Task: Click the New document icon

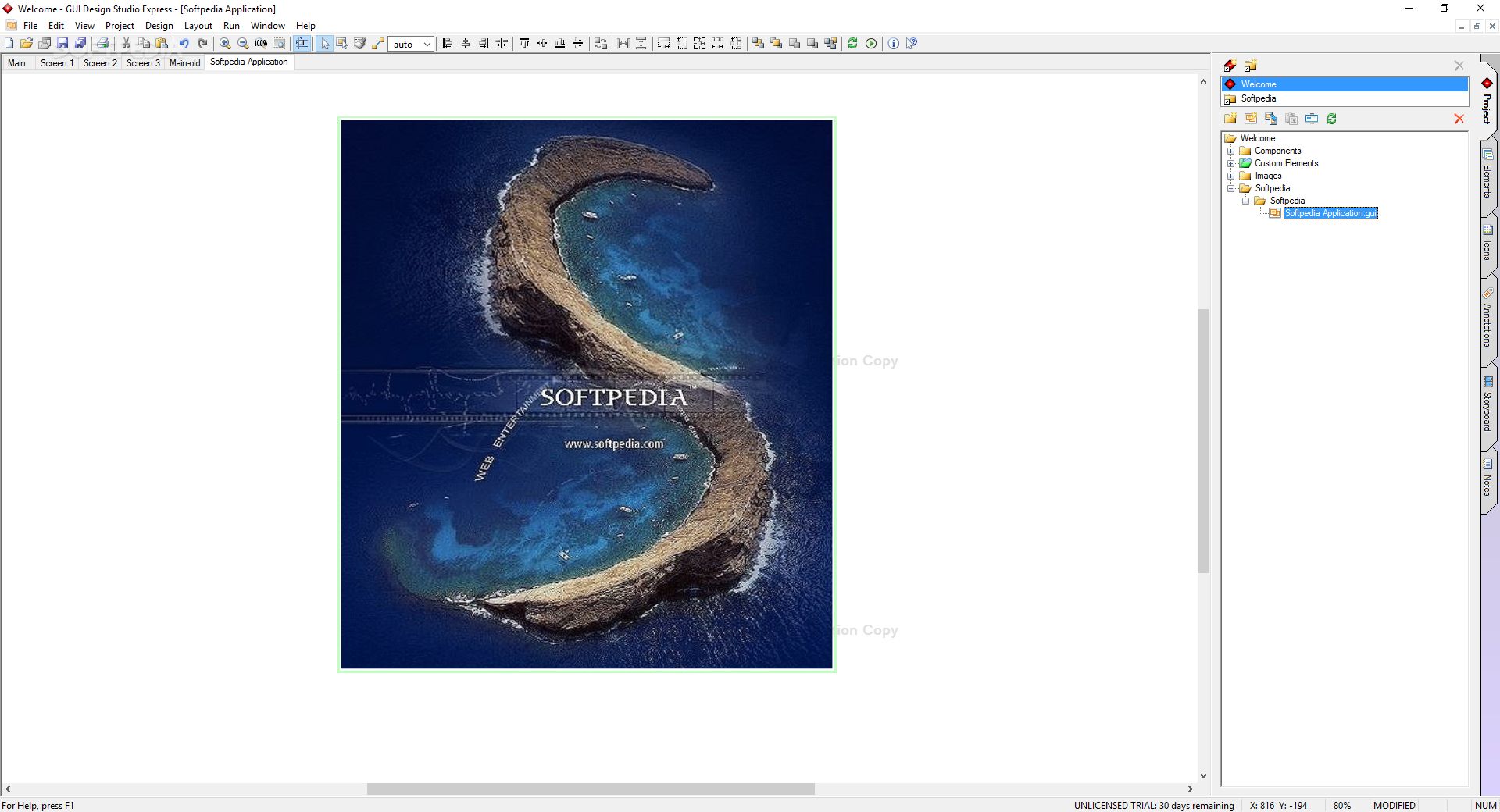Action: click(9, 44)
